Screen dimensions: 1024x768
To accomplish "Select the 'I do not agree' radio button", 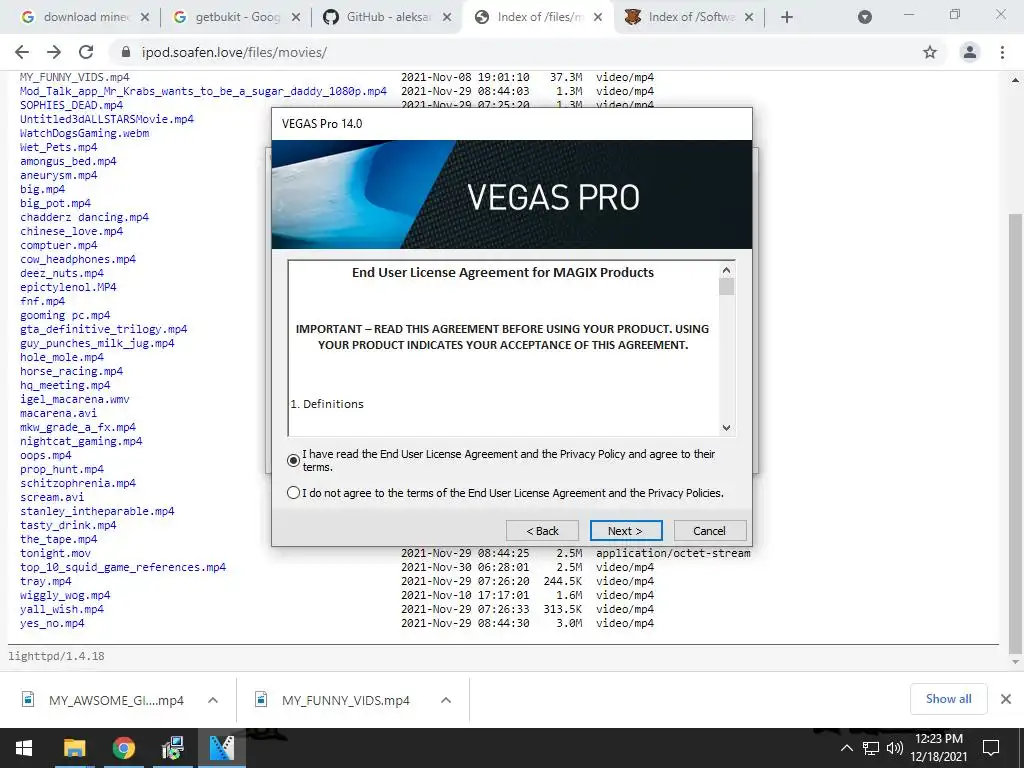I will 294,493.
